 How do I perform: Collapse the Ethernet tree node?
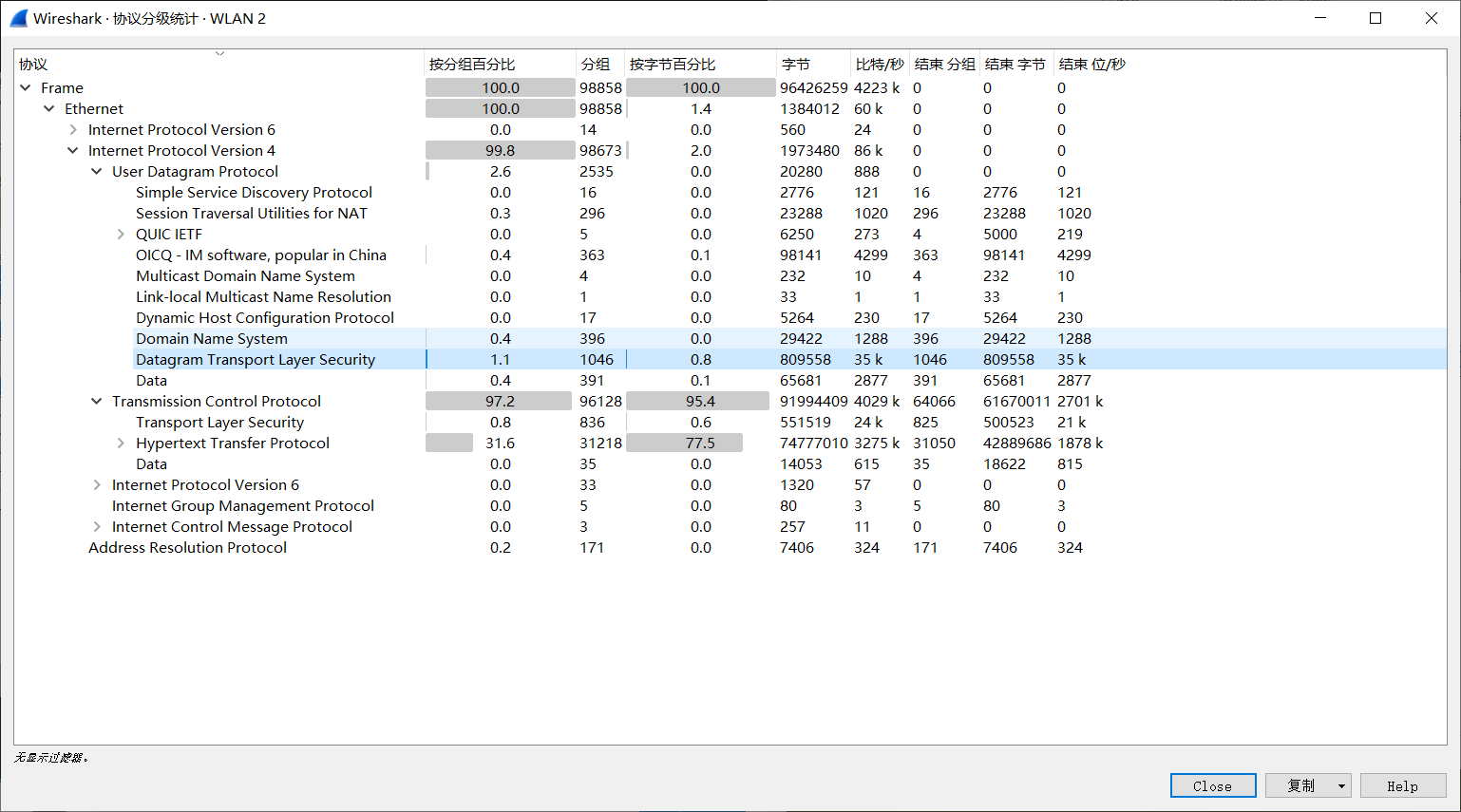coord(49,109)
